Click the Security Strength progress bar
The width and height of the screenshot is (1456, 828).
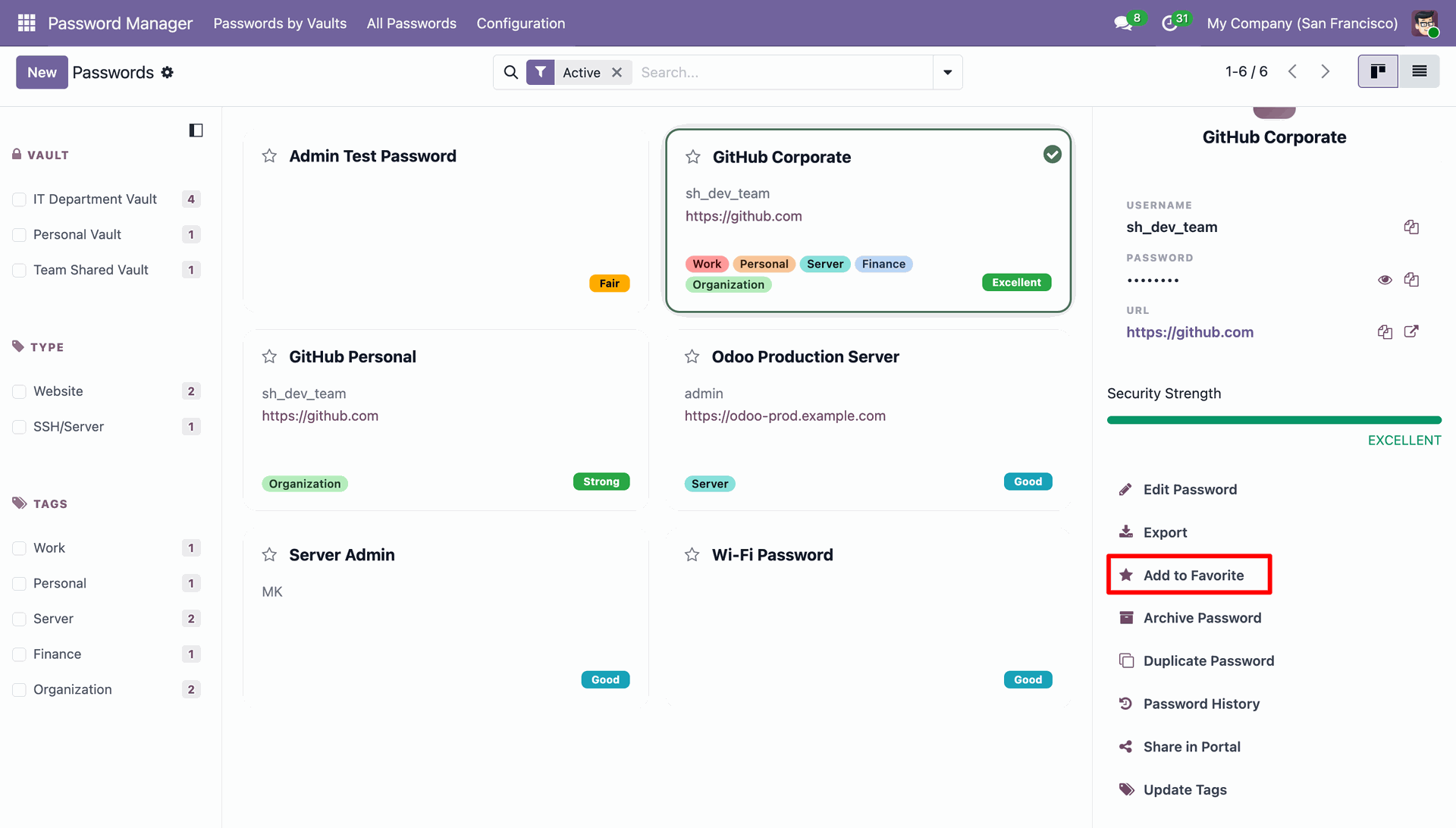(1274, 420)
